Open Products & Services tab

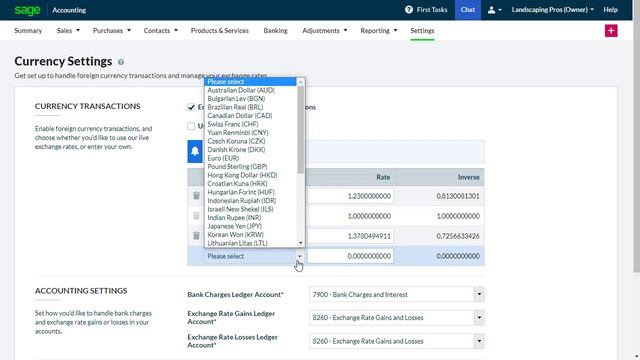pos(220,31)
